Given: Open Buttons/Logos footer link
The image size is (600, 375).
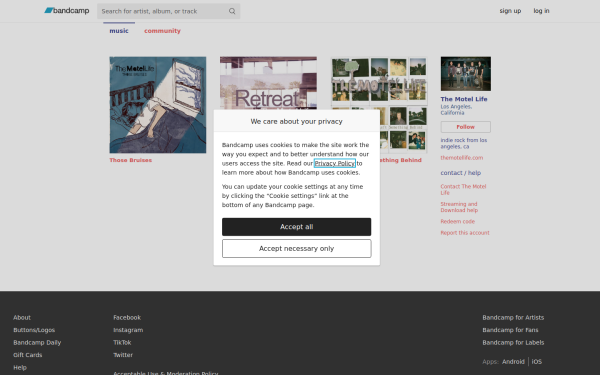Looking at the screenshot, I should 34,330.
